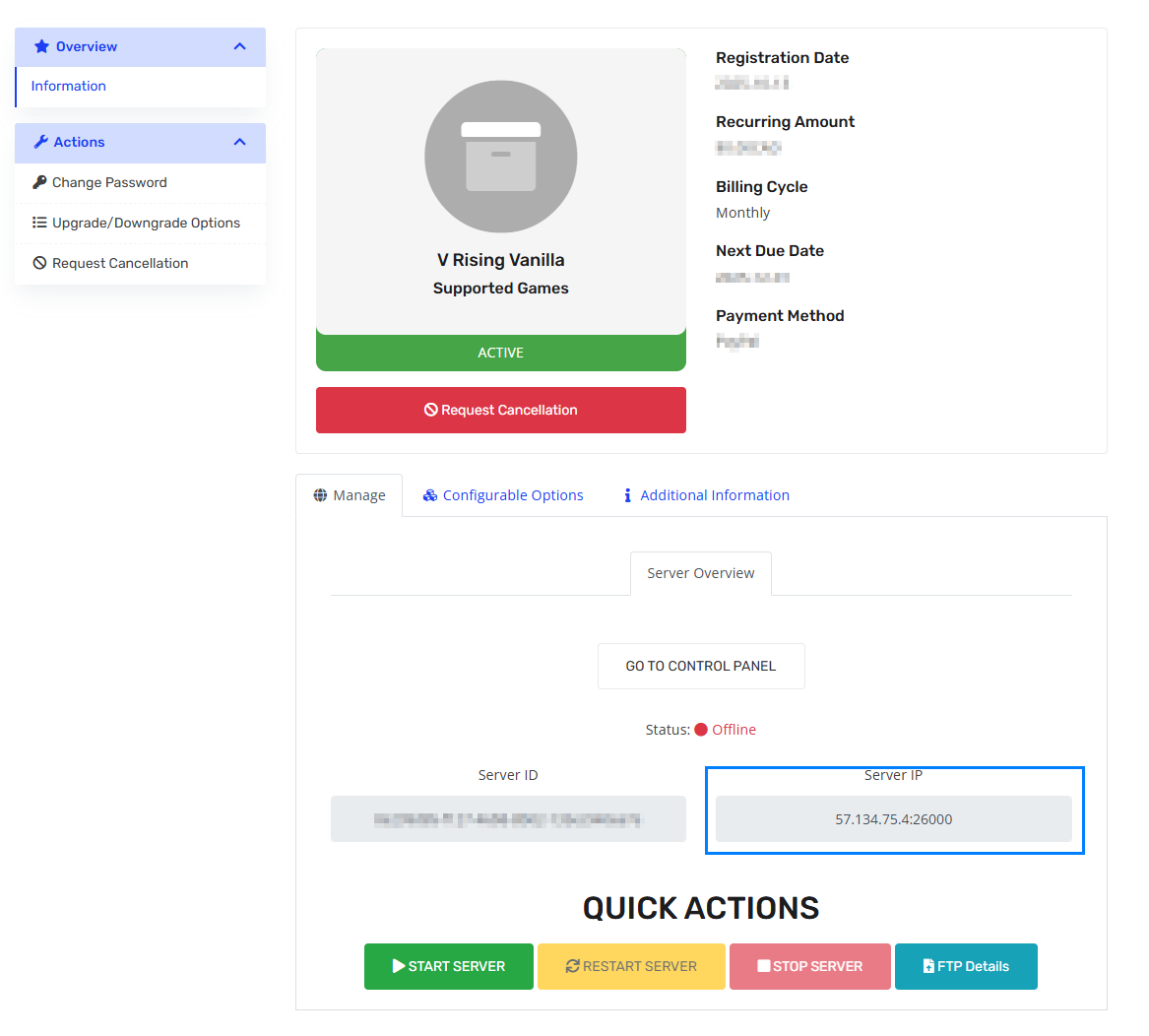Click the ban icon beside sidebar Request Cancellation
1149x1036 pixels.
click(x=39, y=263)
